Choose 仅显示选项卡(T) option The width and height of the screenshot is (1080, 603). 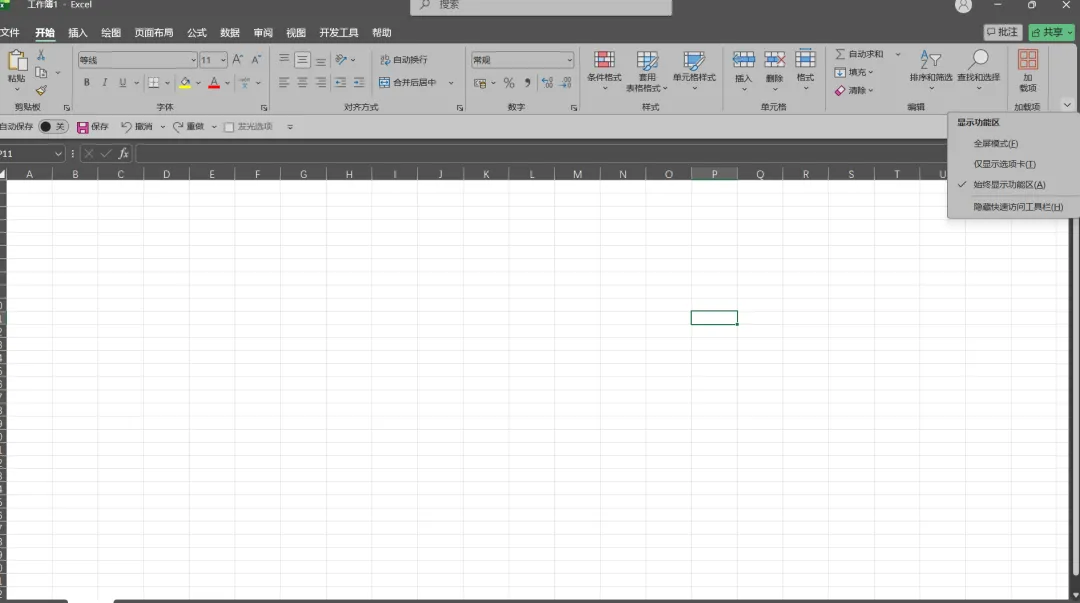[1004, 164]
